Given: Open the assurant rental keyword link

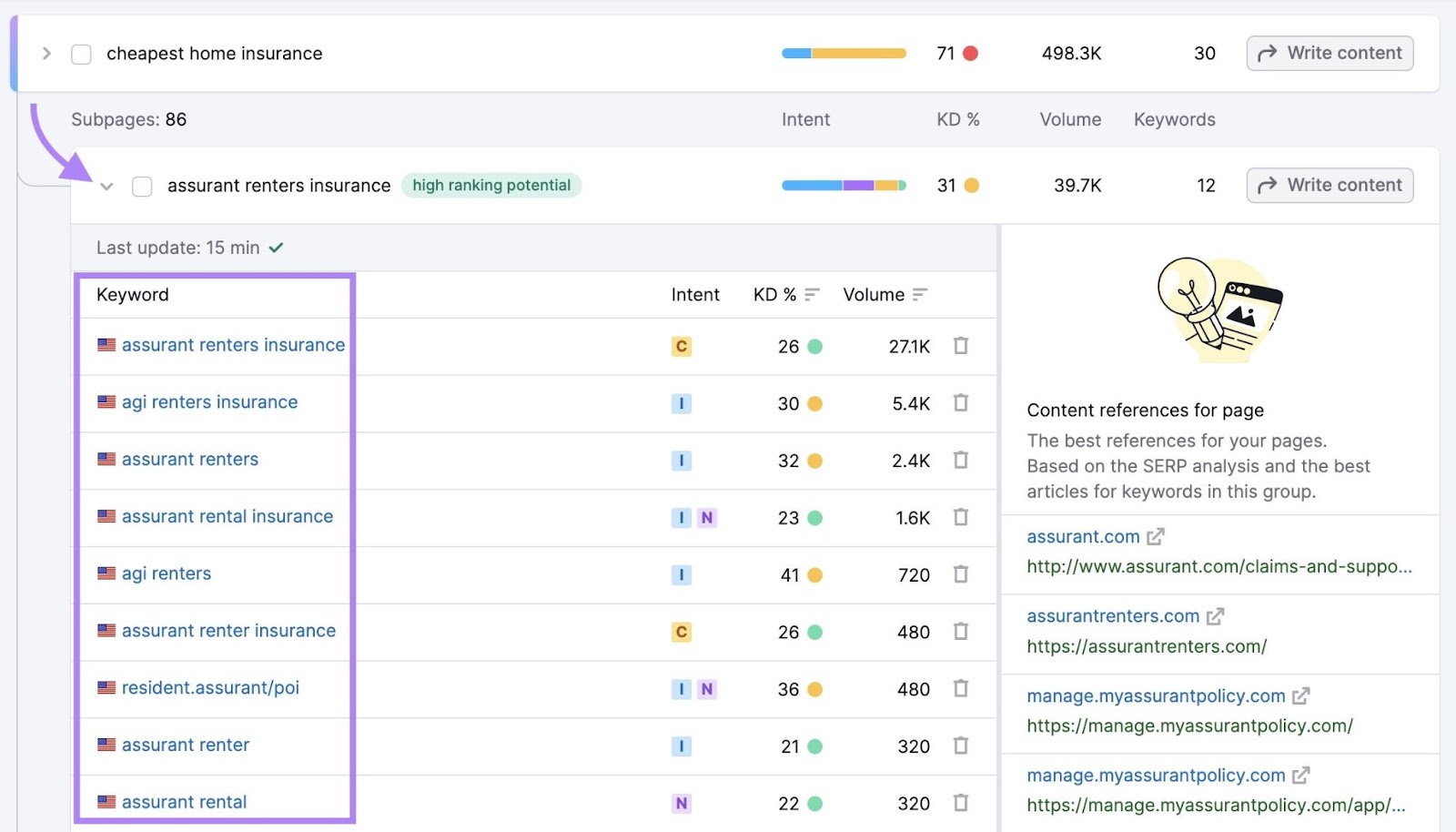Looking at the screenshot, I should pos(184,802).
